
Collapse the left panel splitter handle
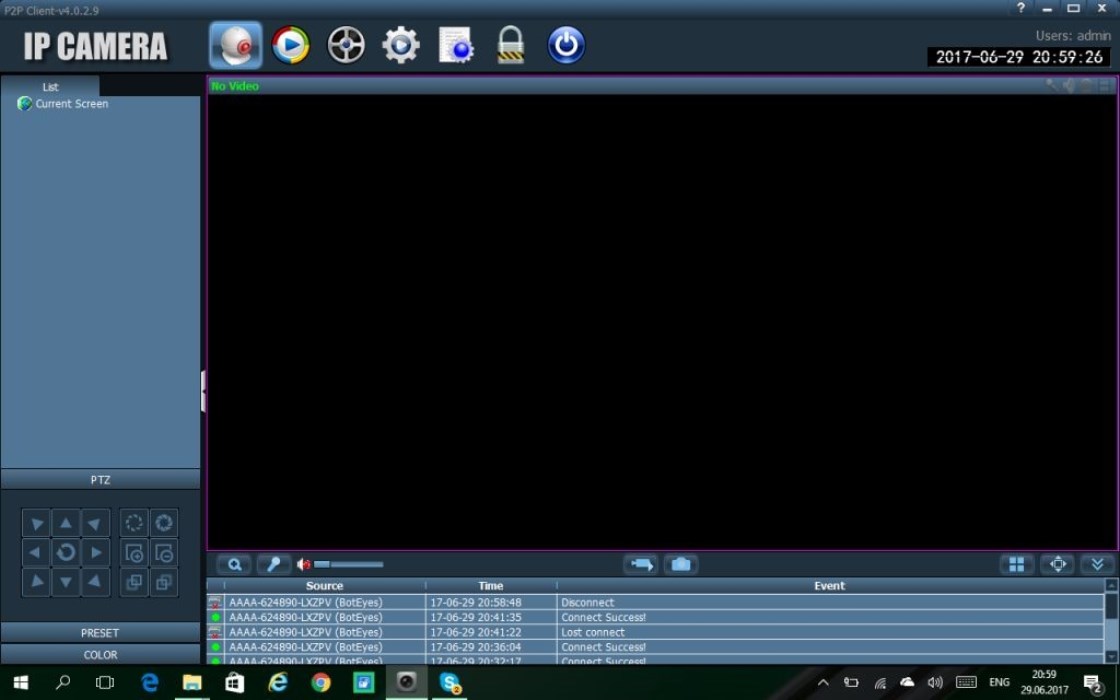tap(204, 391)
